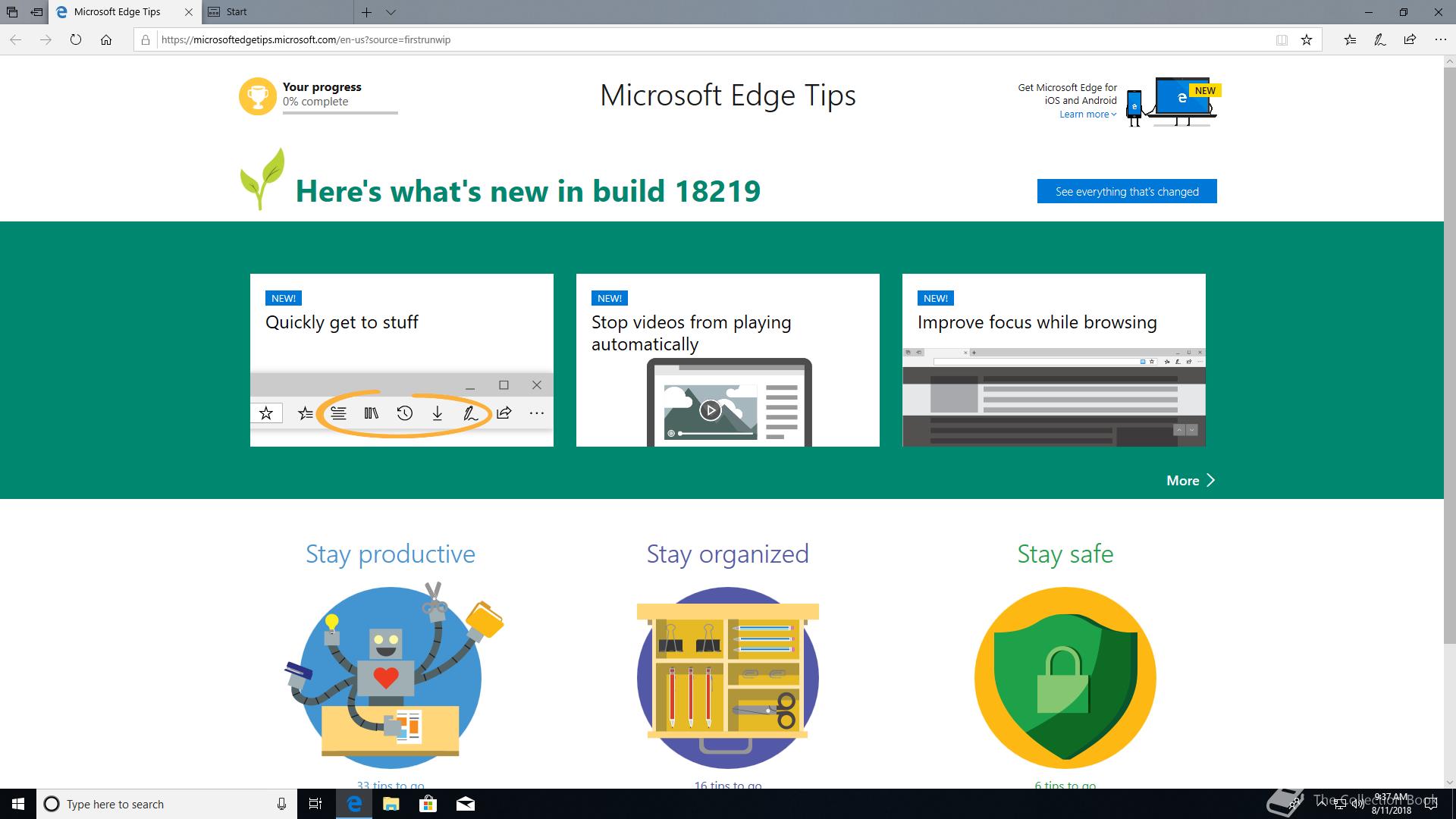Click the Your progress bar
The height and width of the screenshot is (819, 1456).
(340, 112)
